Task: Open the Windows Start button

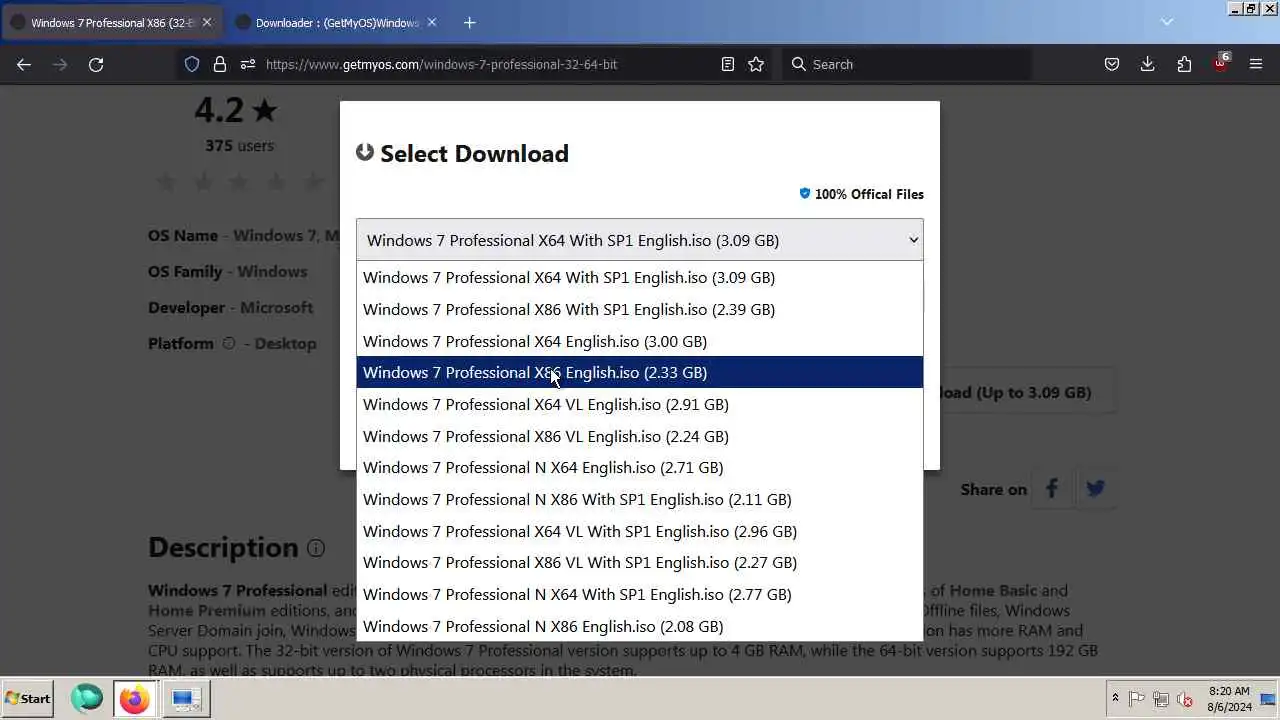Action: 28,698
